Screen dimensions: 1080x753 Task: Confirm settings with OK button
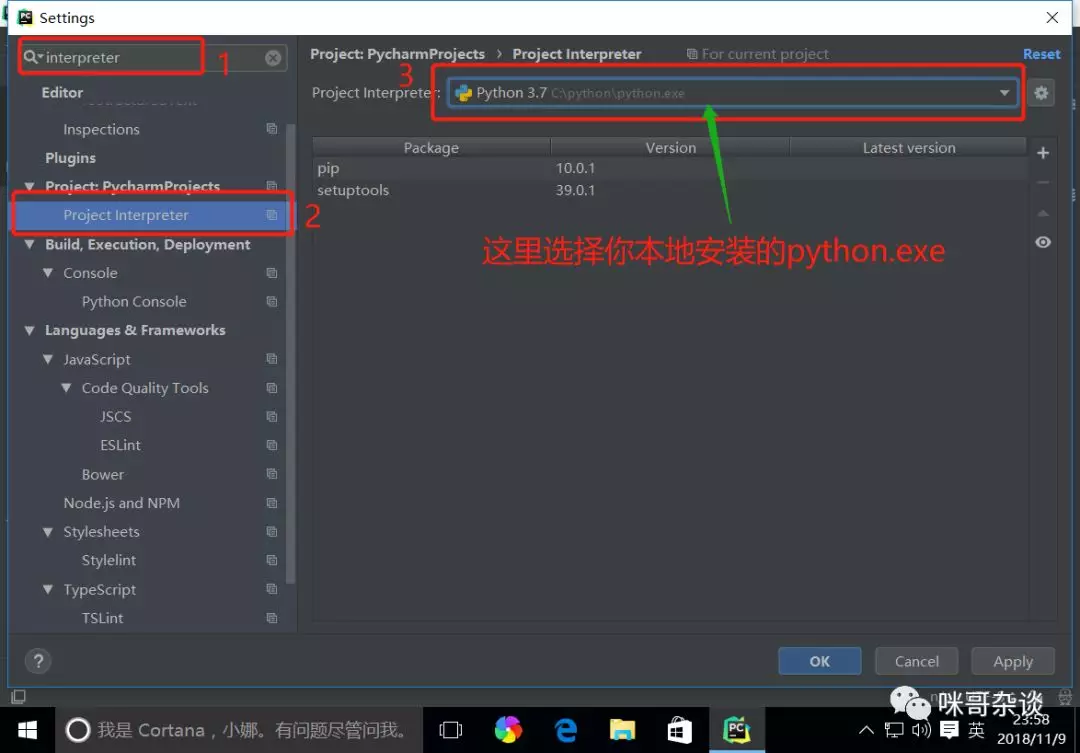point(820,661)
